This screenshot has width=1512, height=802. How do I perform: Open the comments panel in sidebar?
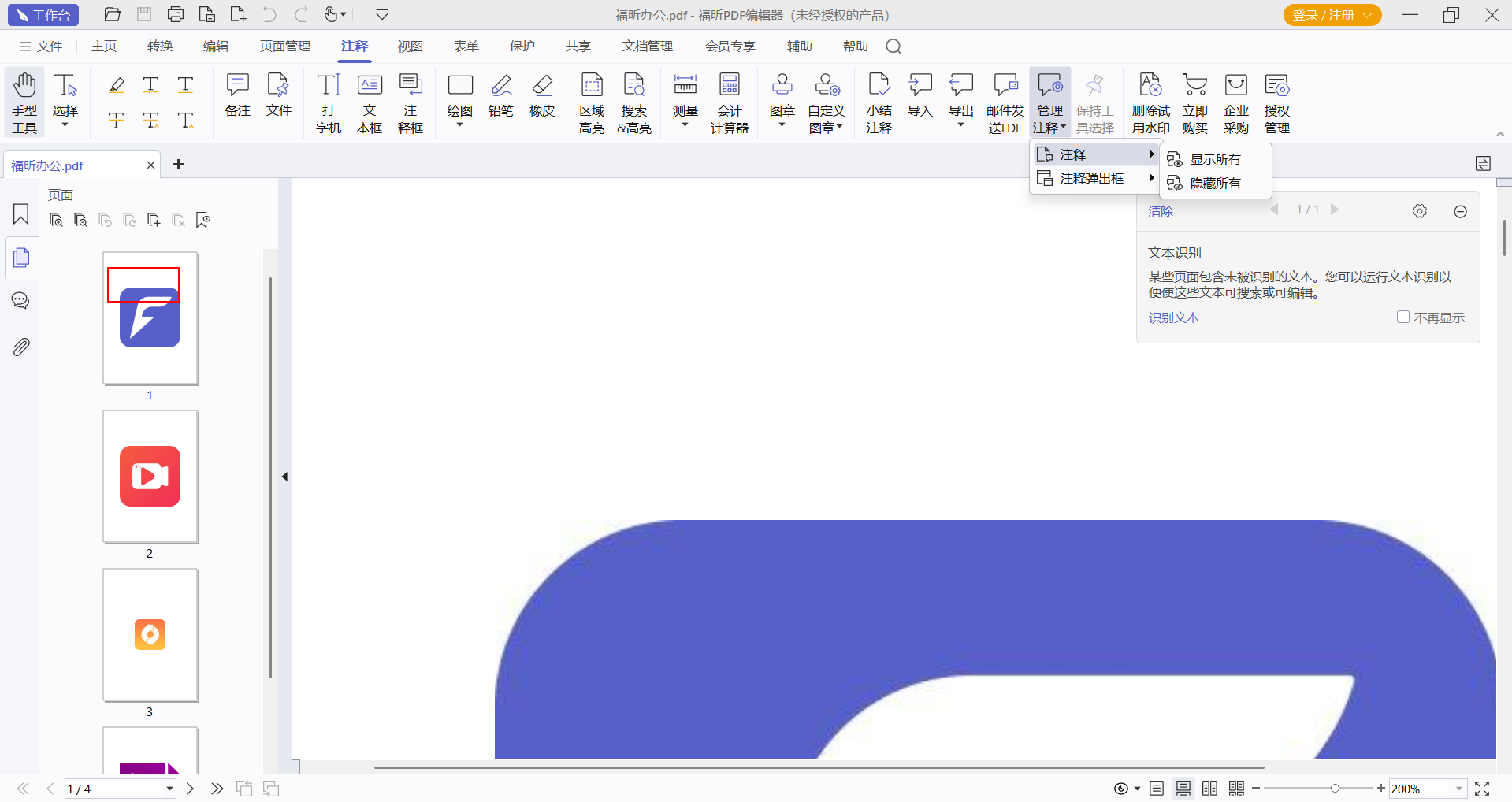21,301
